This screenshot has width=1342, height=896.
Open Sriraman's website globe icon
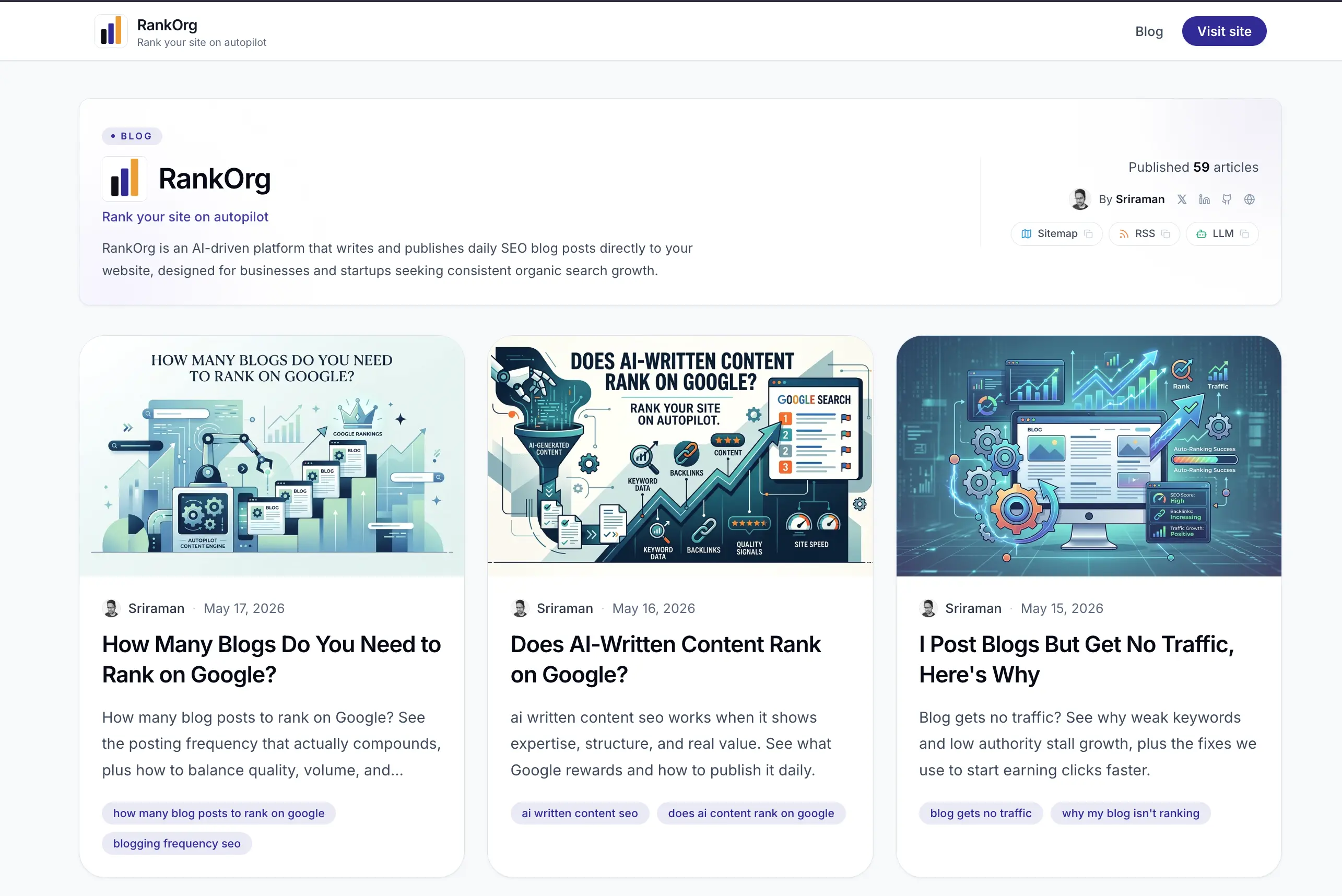click(x=1250, y=199)
